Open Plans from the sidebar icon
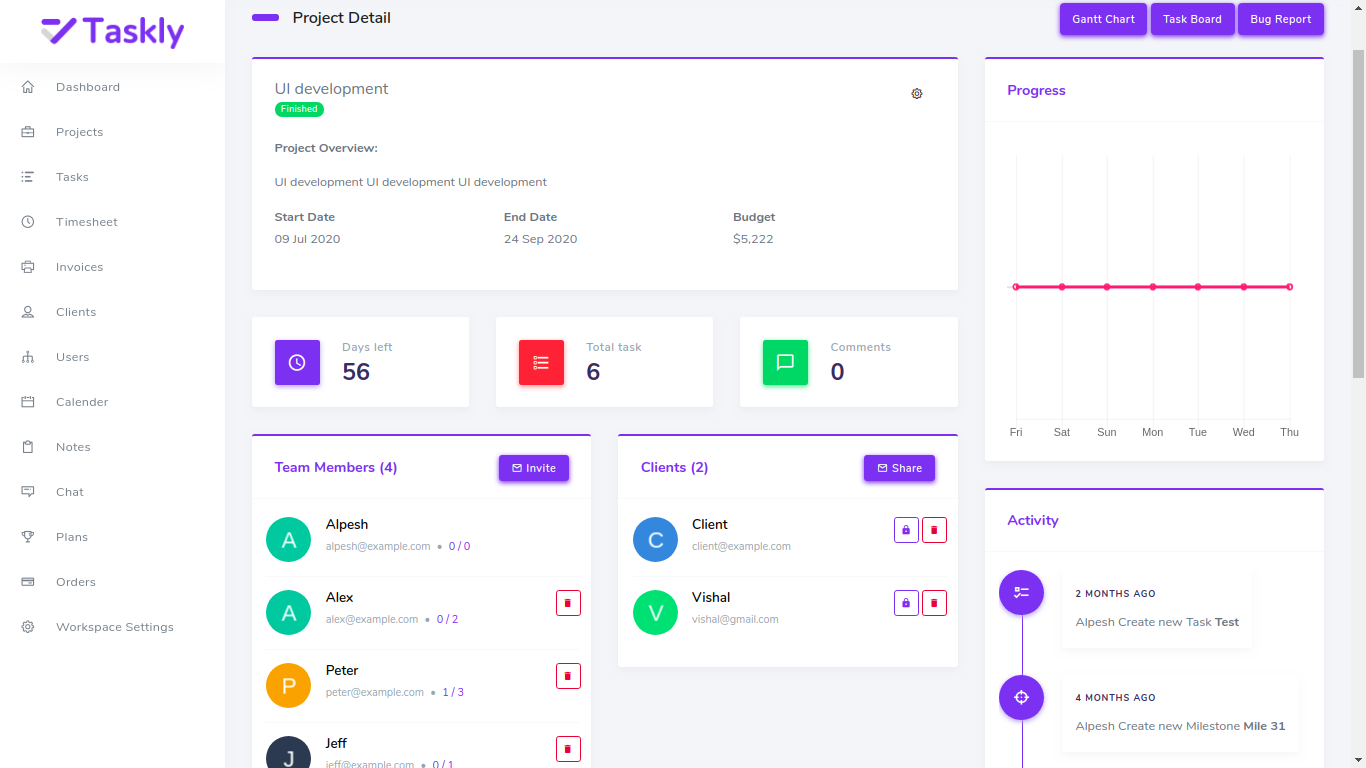Image resolution: width=1366 pixels, height=768 pixels. (28, 536)
